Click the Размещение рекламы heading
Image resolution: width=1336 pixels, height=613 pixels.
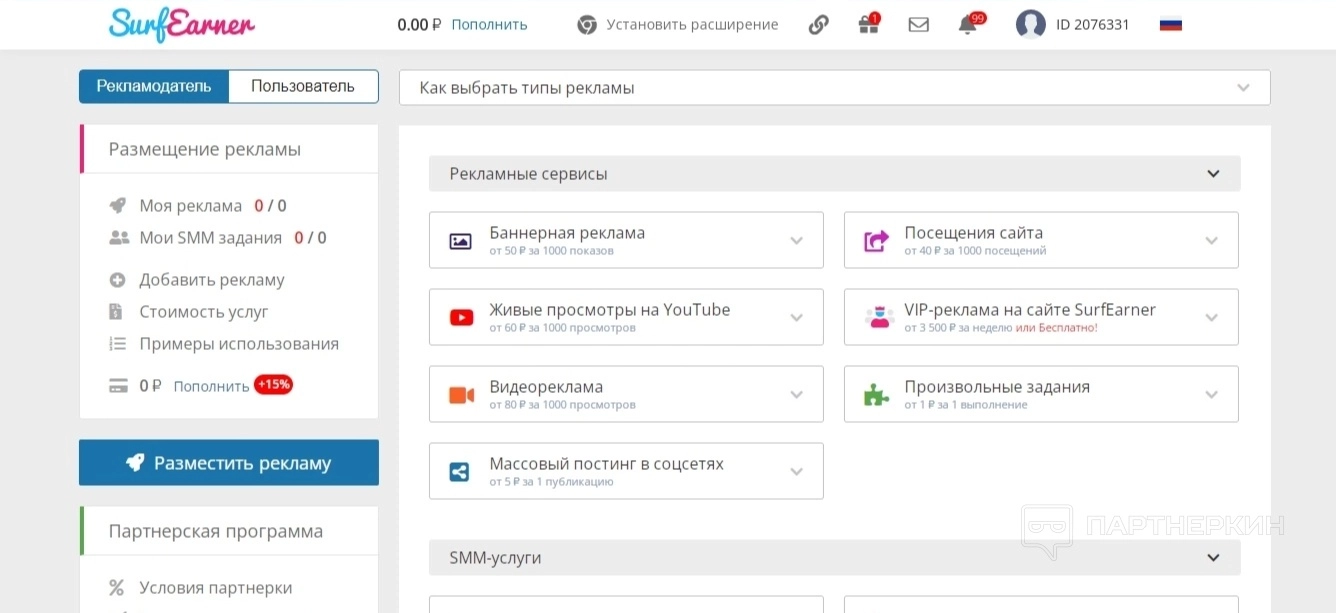pos(205,150)
